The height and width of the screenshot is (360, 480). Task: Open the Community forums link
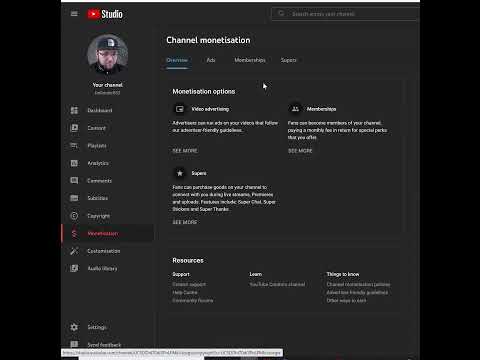click(x=193, y=300)
